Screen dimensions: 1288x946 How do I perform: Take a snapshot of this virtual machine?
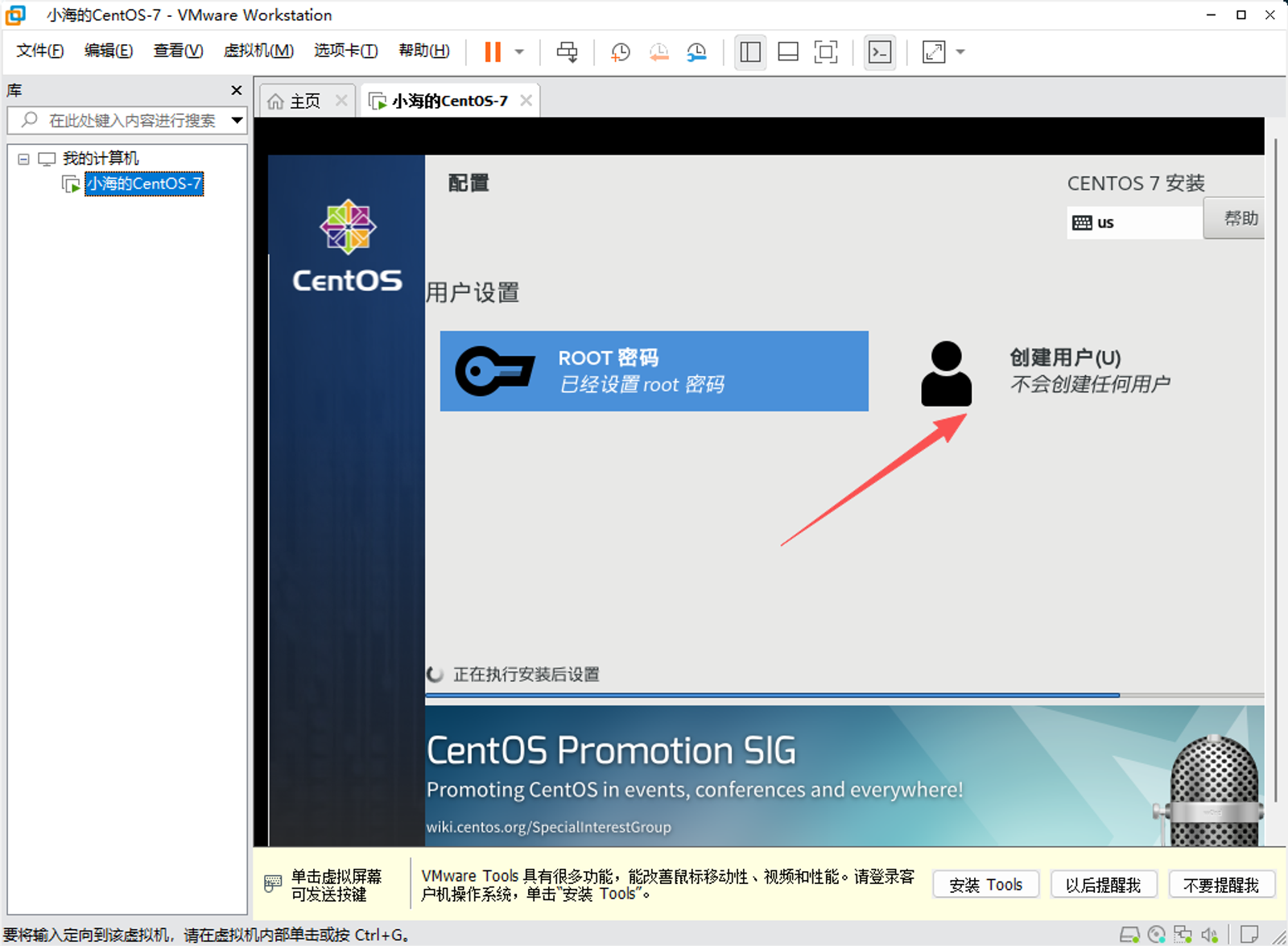point(620,52)
